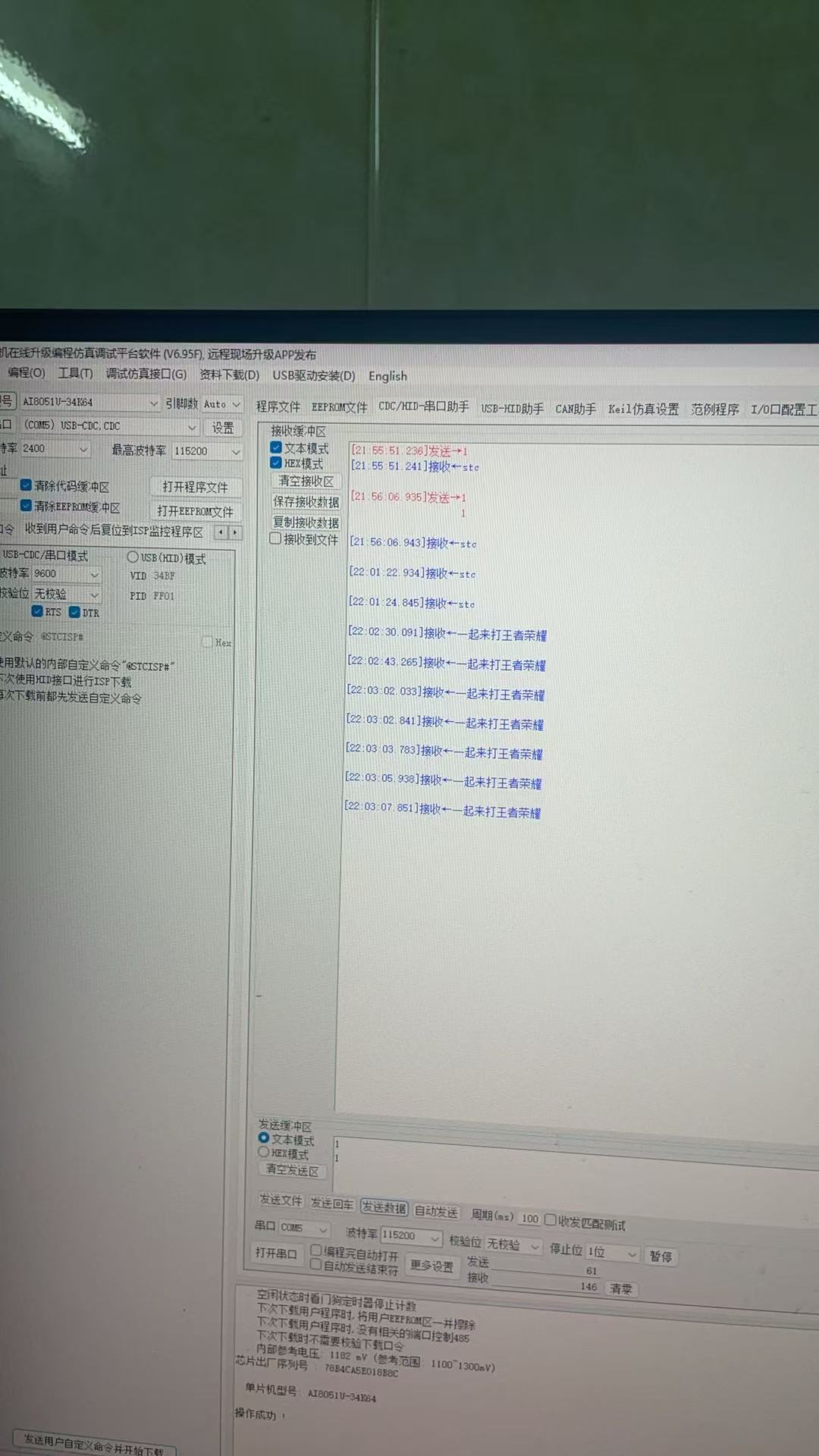
Task: Switch to the 程序文件 tab
Action: point(278,407)
